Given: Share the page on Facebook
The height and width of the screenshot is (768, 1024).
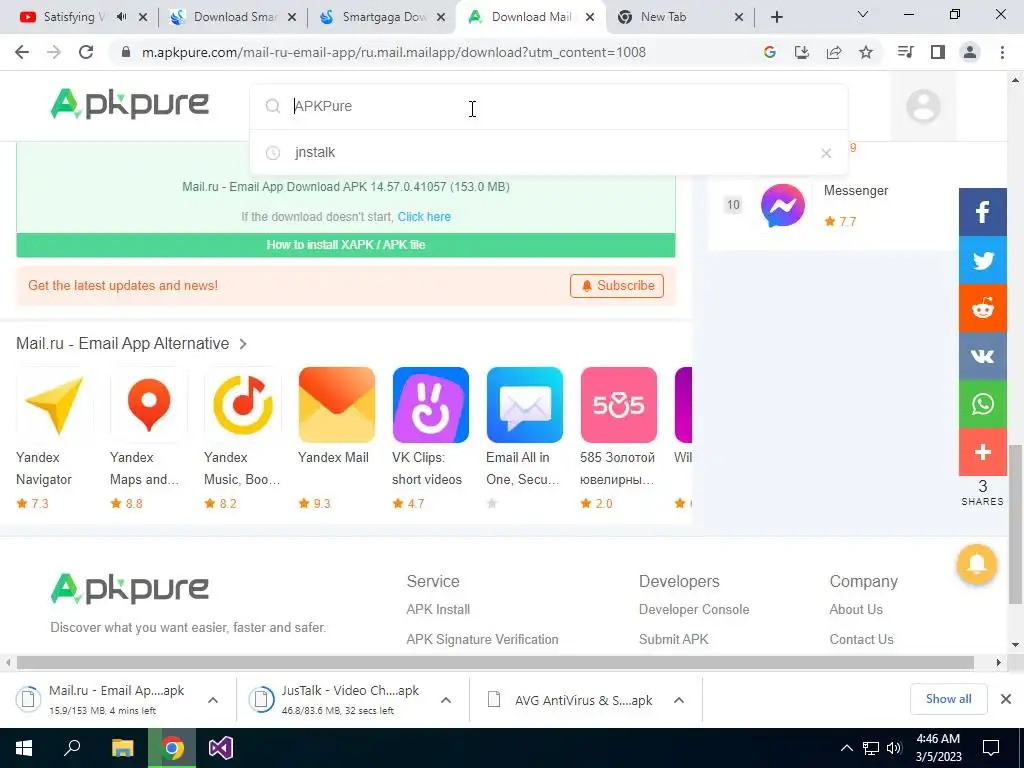Looking at the screenshot, I should 982,212.
